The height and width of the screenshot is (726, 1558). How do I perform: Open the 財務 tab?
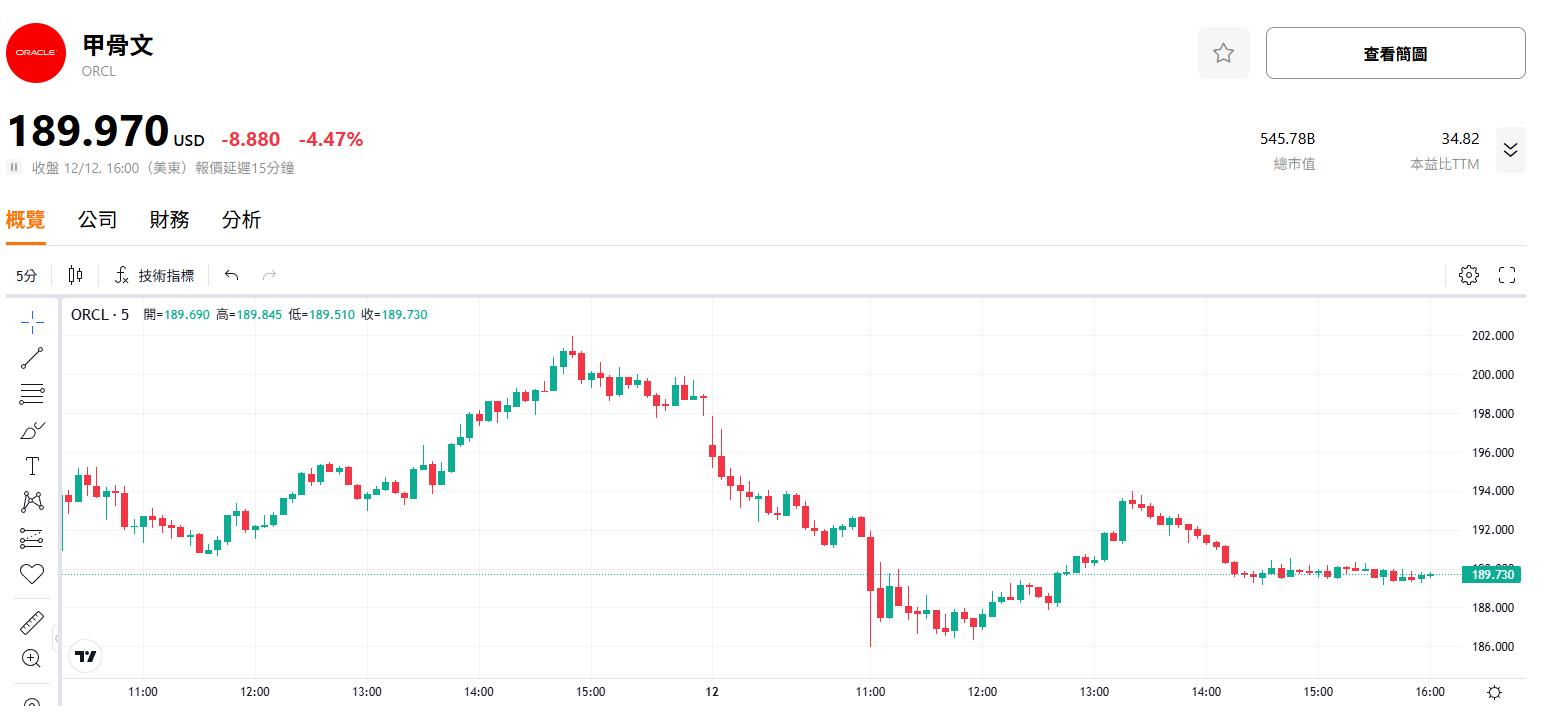[x=169, y=220]
